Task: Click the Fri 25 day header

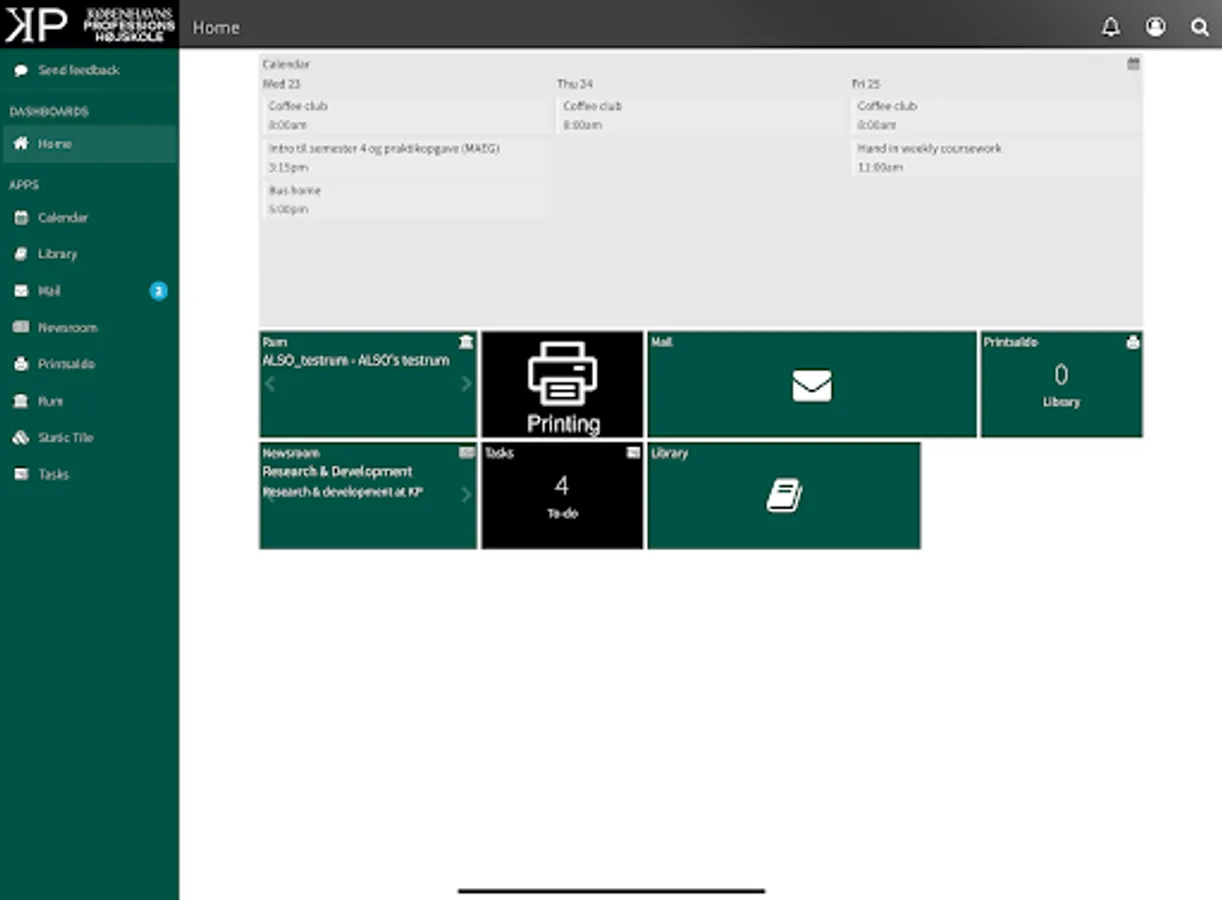Action: (x=866, y=84)
